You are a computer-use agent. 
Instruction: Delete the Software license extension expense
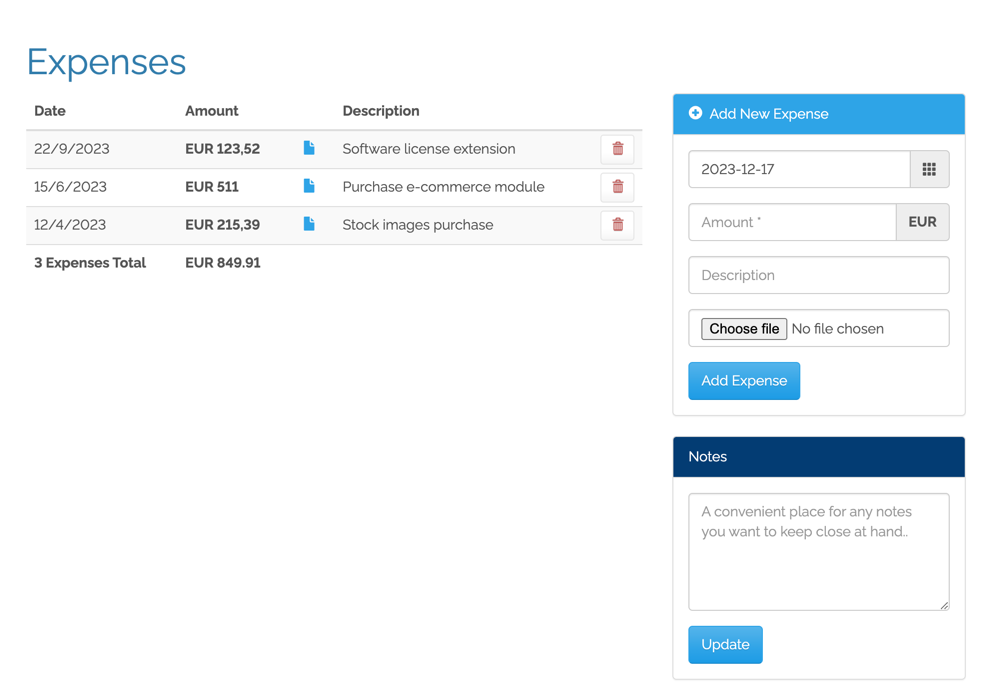(617, 148)
